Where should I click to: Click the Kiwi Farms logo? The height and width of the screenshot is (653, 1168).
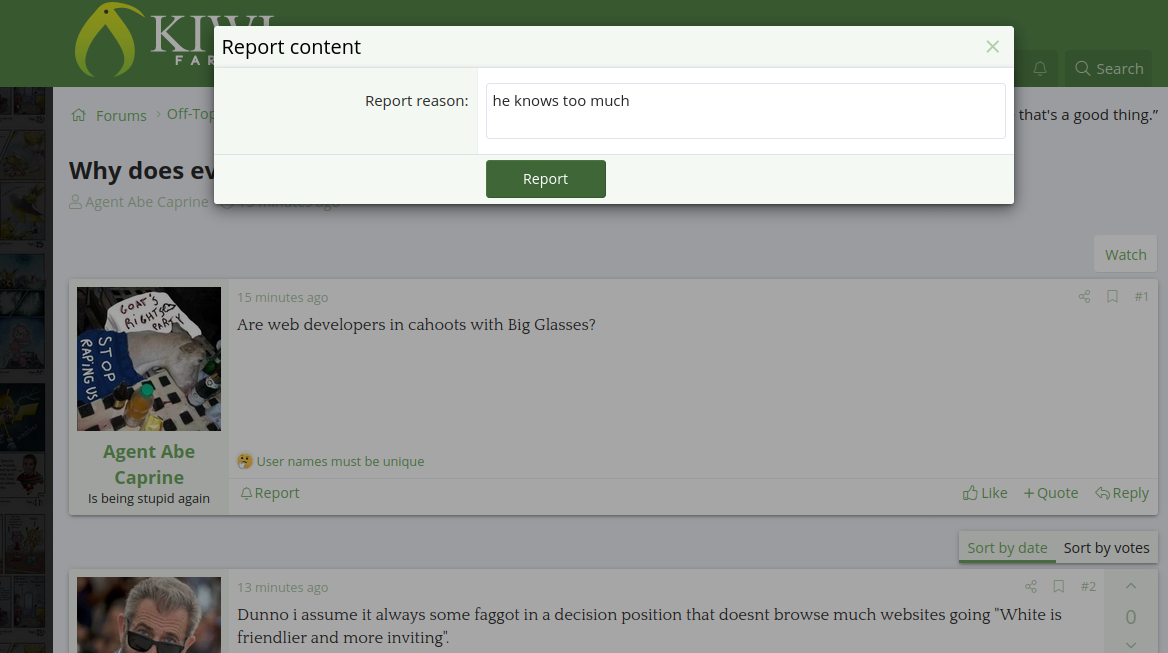click(144, 40)
